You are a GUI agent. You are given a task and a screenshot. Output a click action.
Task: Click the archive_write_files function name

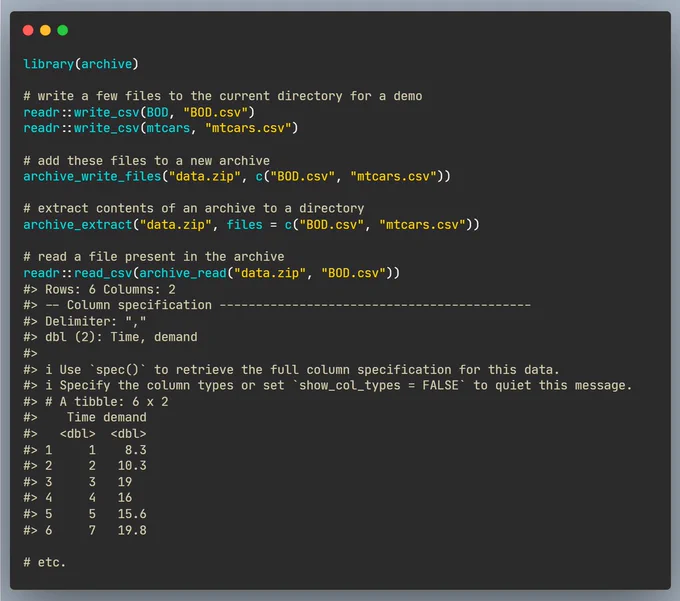pos(92,176)
